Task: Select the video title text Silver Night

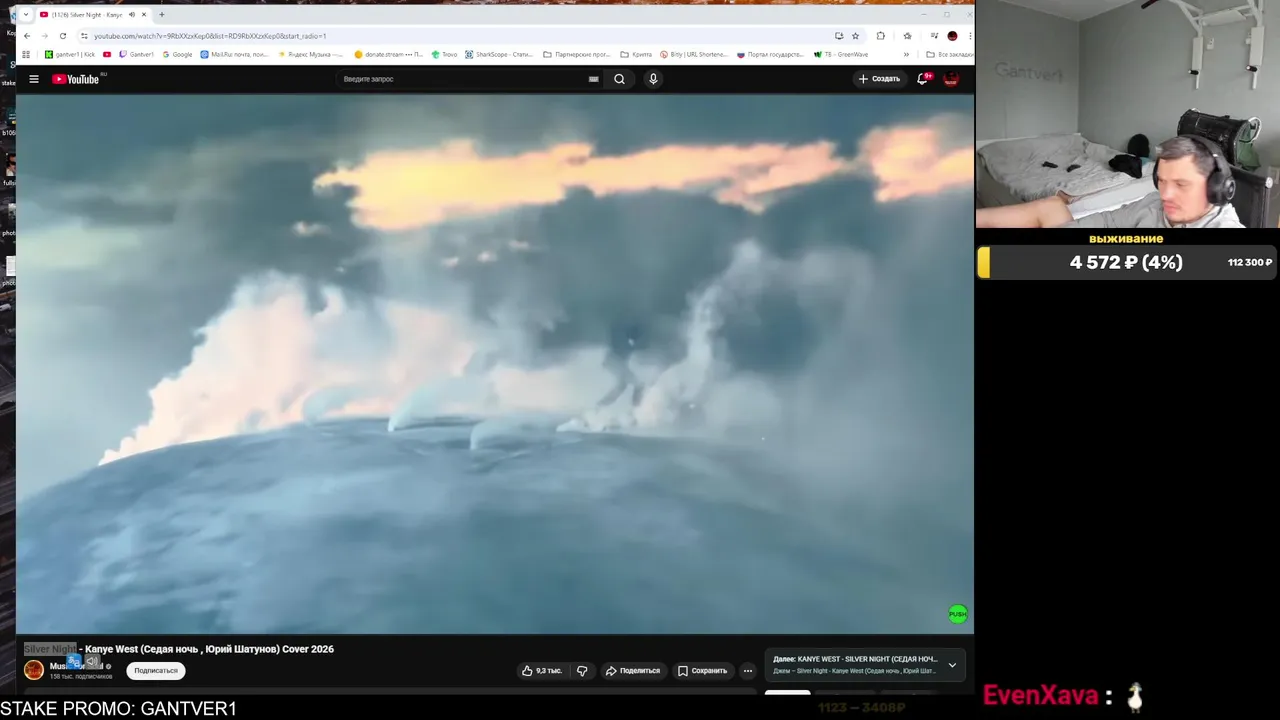Action: (x=50, y=649)
